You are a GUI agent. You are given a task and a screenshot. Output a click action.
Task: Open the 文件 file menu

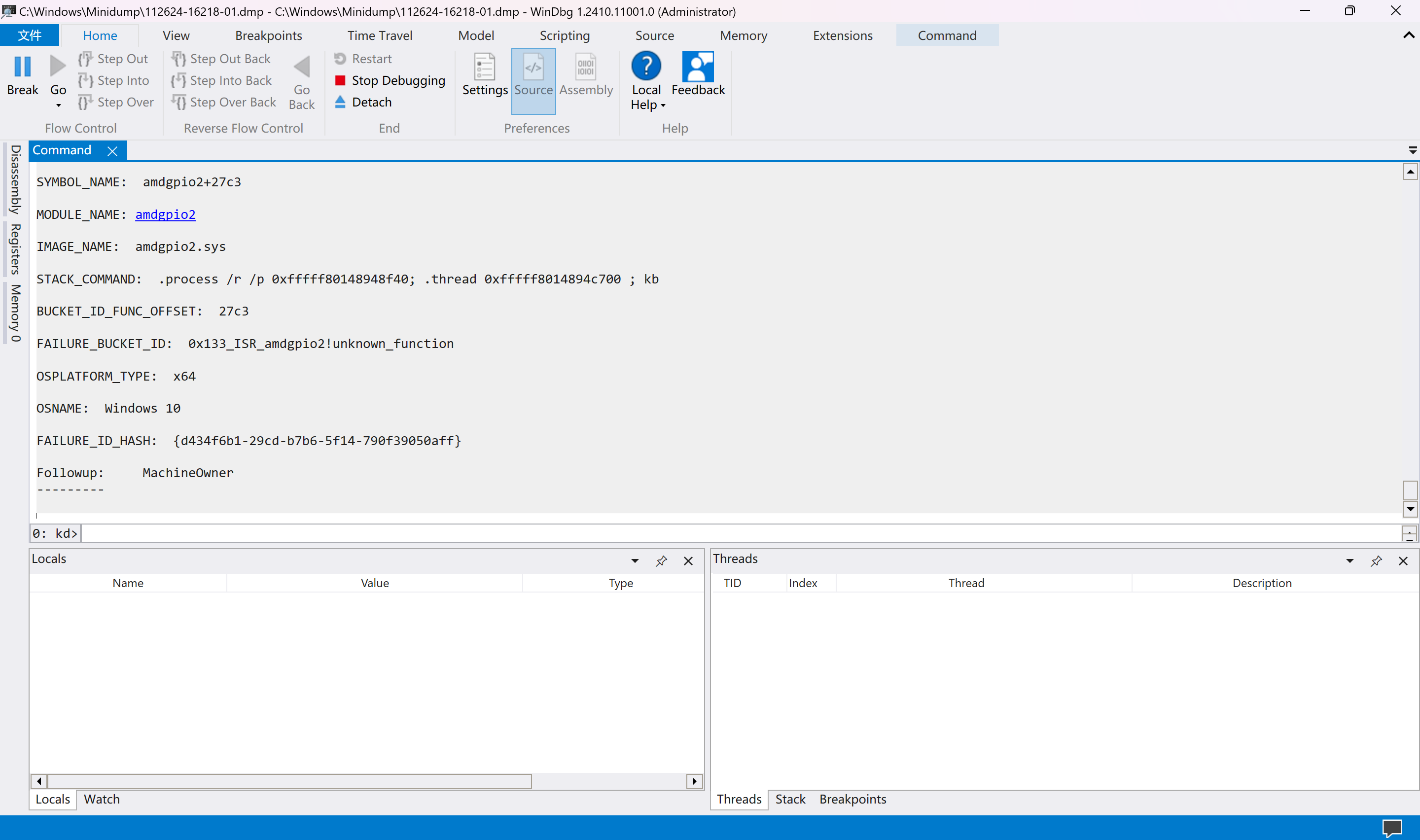pos(30,35)
